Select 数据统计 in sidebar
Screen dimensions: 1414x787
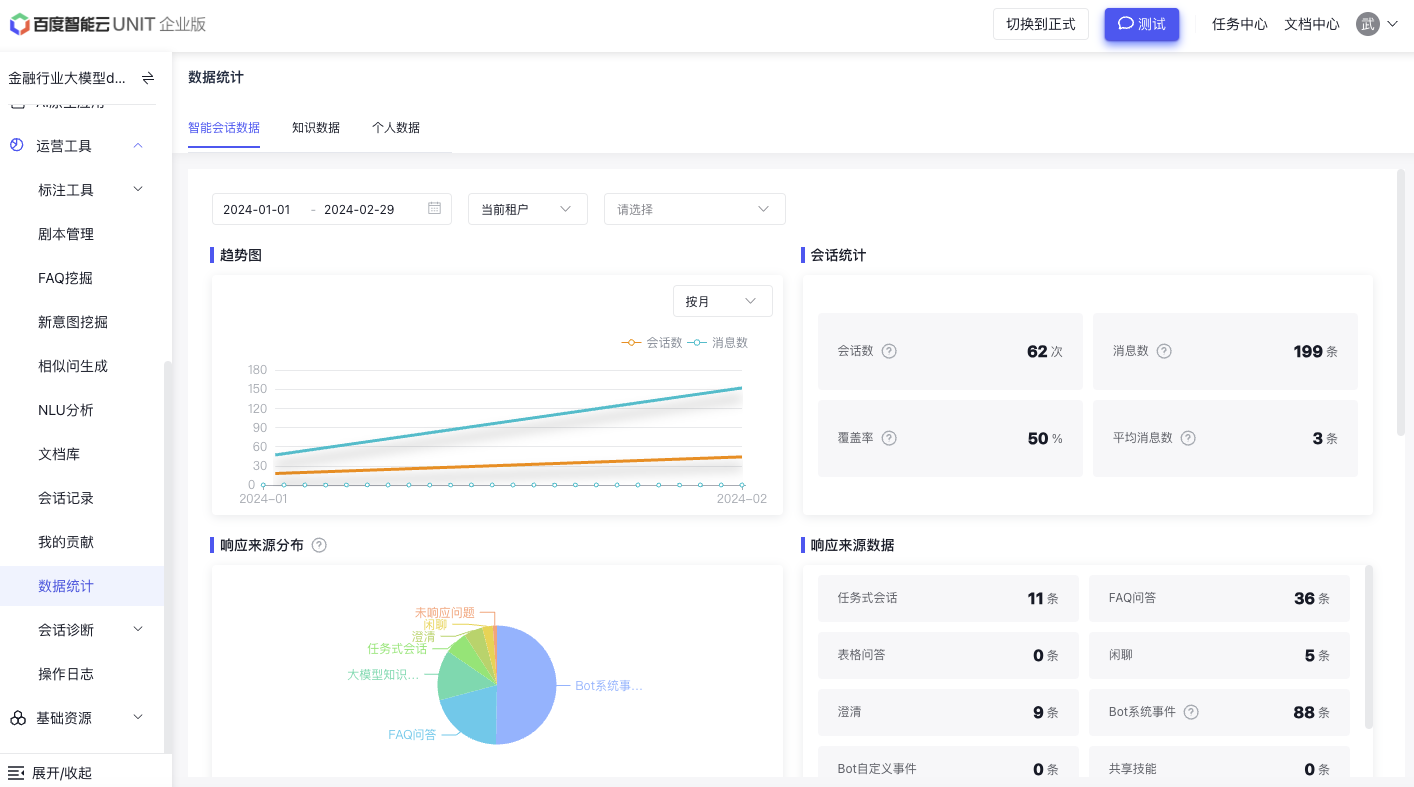[82, 586]
